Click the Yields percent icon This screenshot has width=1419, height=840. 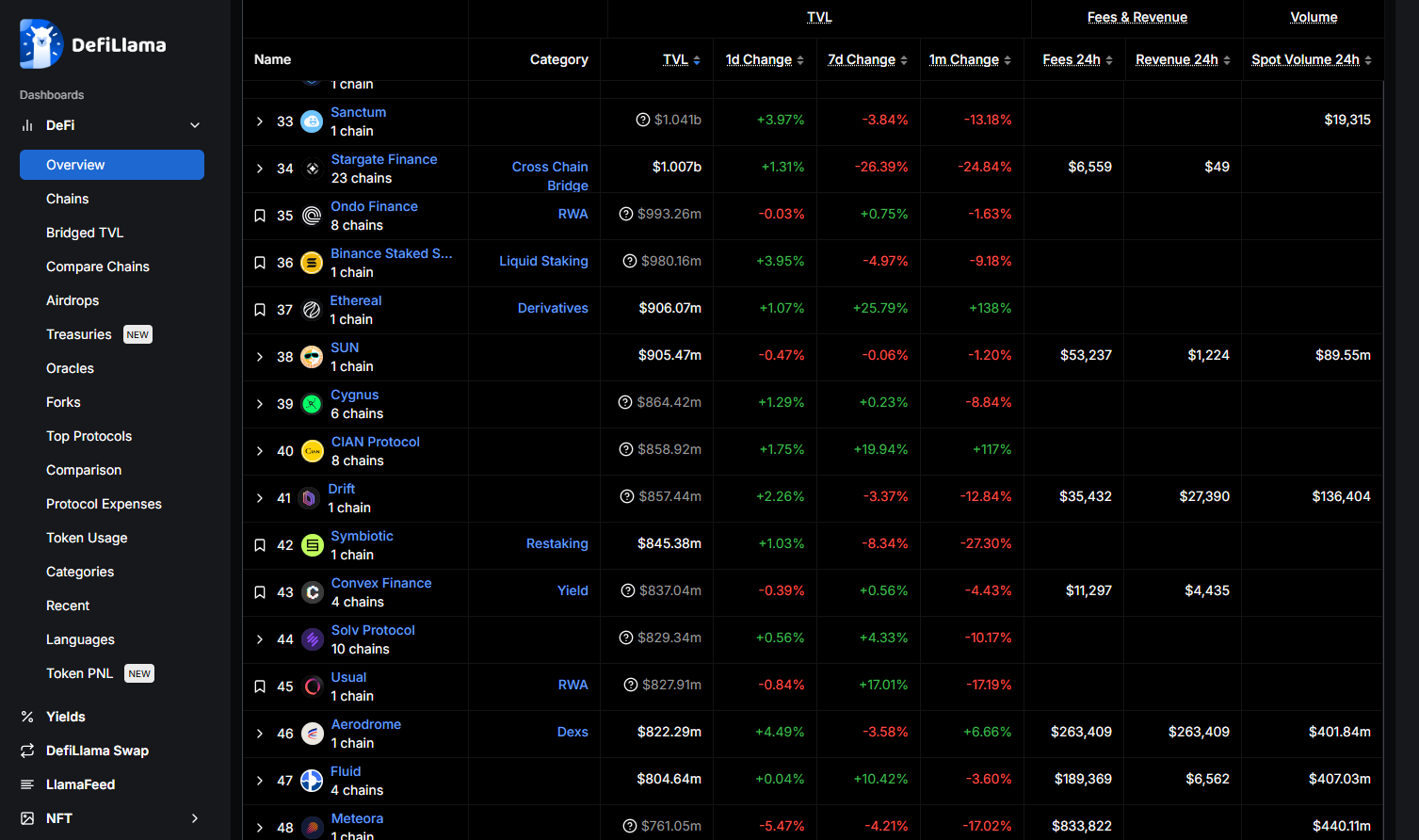27,717
